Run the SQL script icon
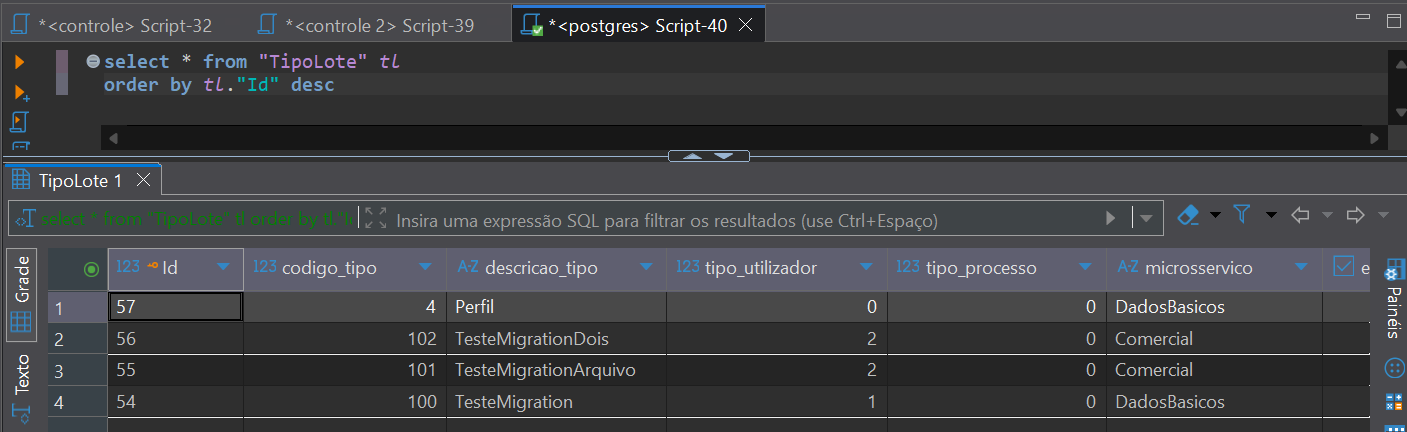This screenshot has width=1407, height=432. click(19, 122)
